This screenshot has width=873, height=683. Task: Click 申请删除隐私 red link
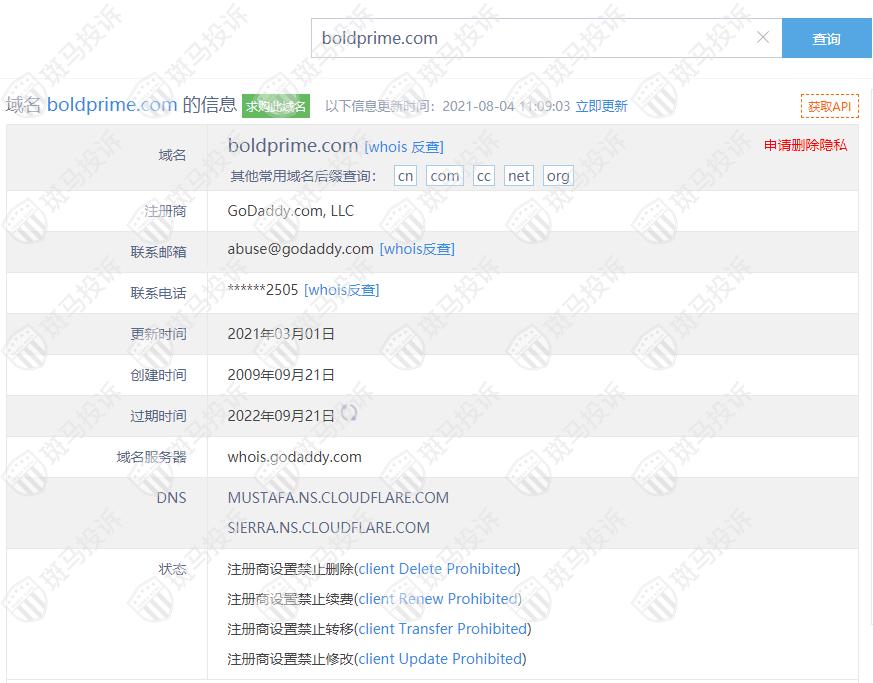805,145
